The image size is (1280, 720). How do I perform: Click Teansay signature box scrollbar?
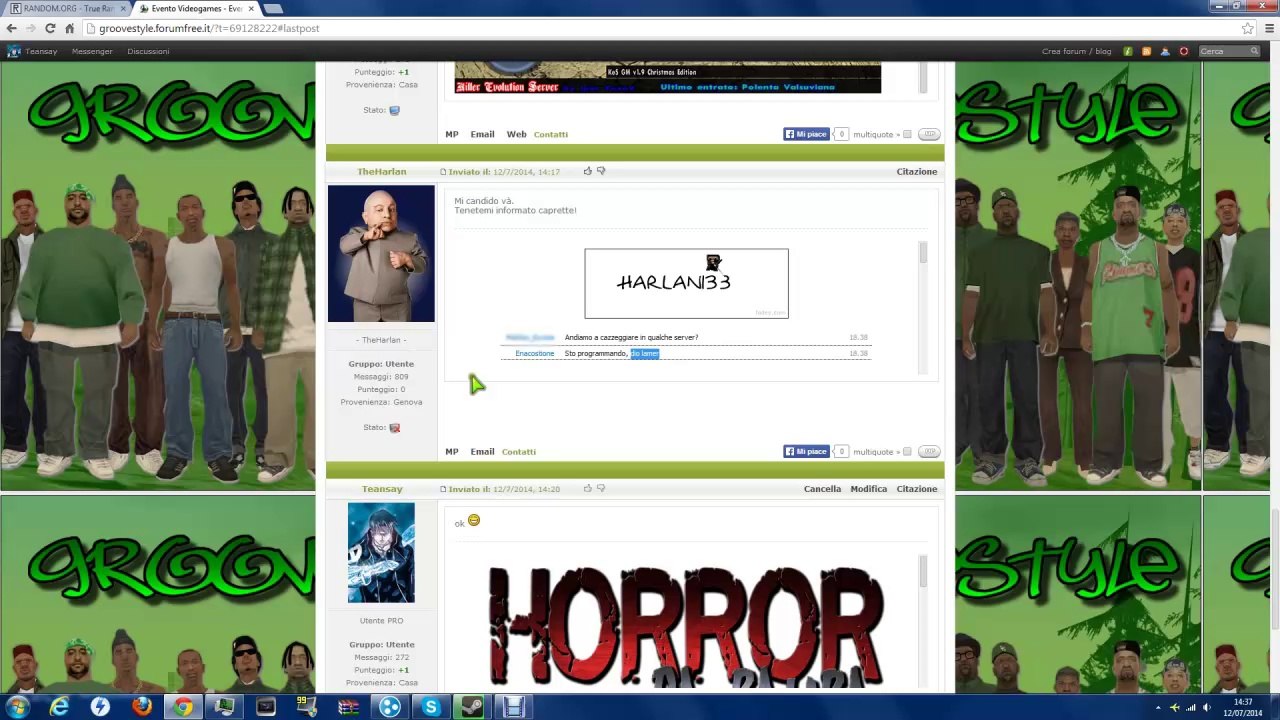[923, 620]
